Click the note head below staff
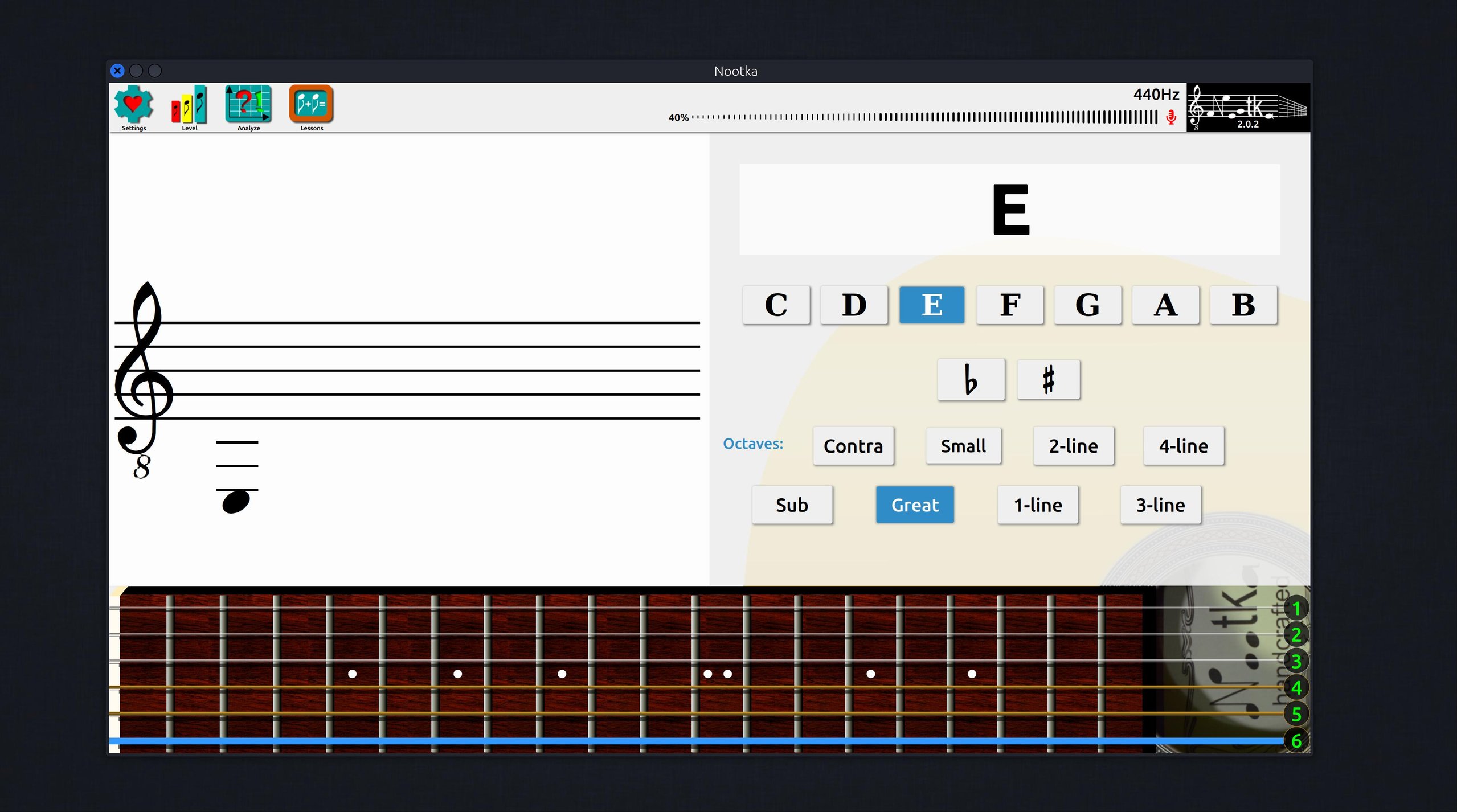The height and width of the screenshot is (812, 1457). click(236, 502)
